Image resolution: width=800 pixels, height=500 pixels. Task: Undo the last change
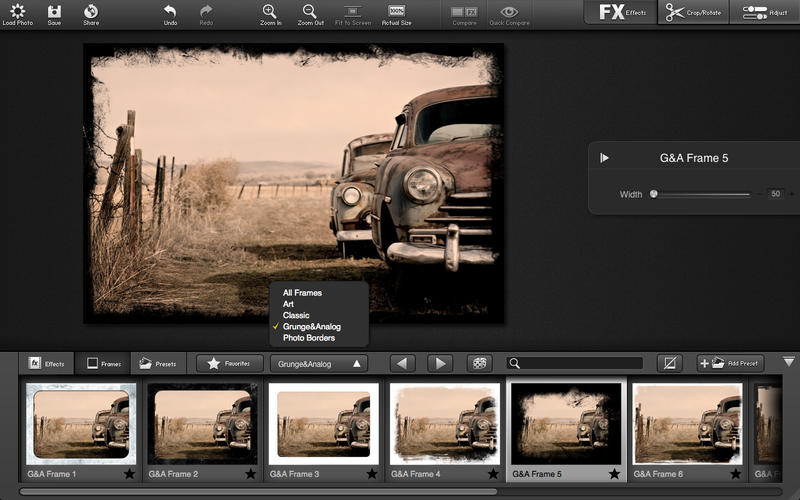170,11
